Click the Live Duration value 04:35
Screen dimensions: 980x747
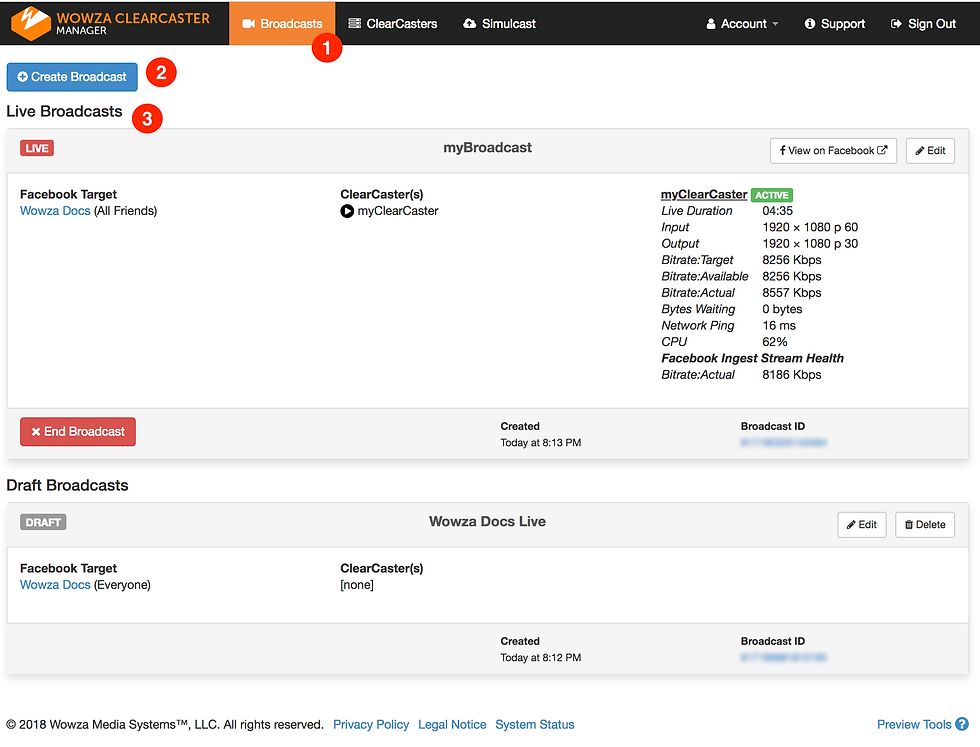pyautogui.click(x=777, y=211)
